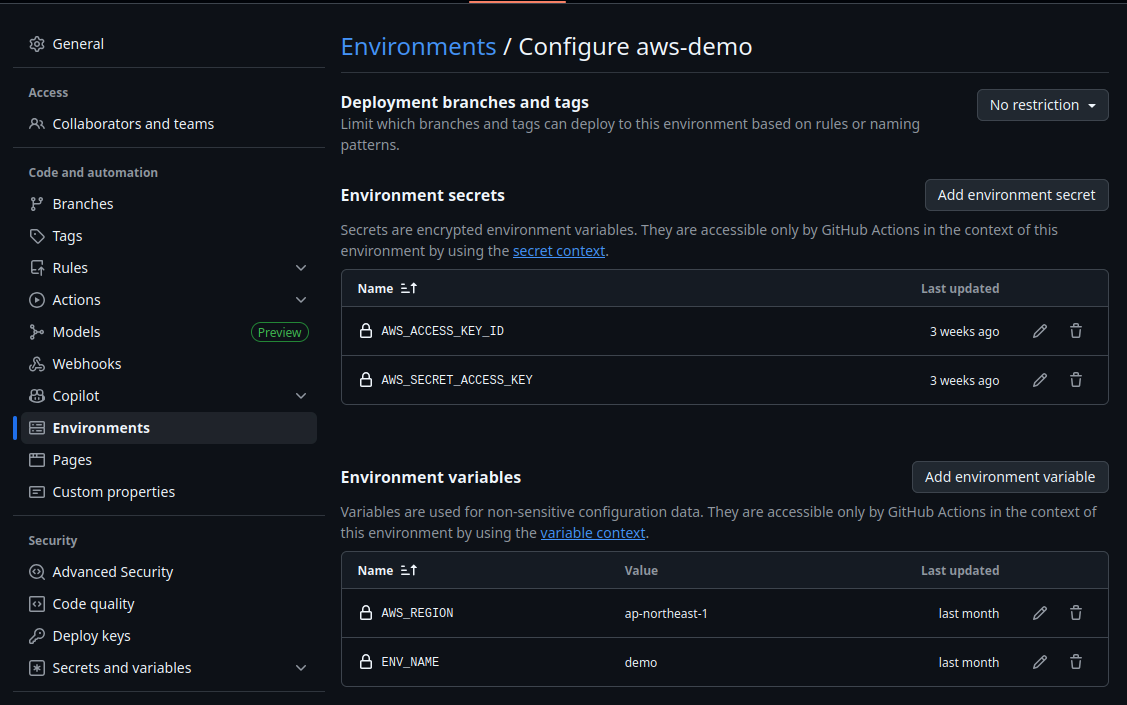Expand Secrets and variables section
Image resolution: width=1127 pixels, height=705 pixels.
(301, 668)
